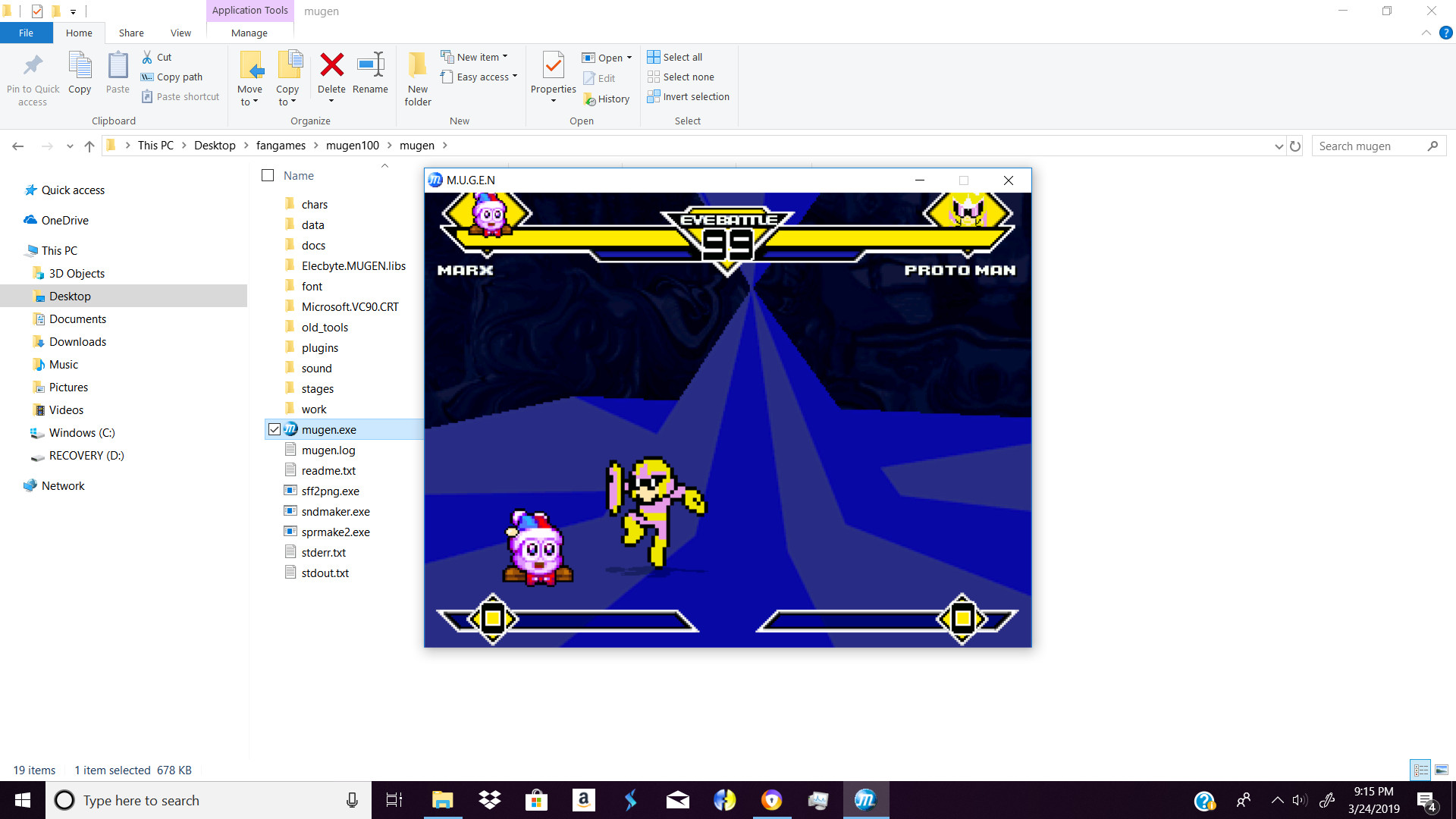The height and width of the screenshot is (819, 1456).
Task: Tick the select-all checkbox beside Name
Action: 268,175
